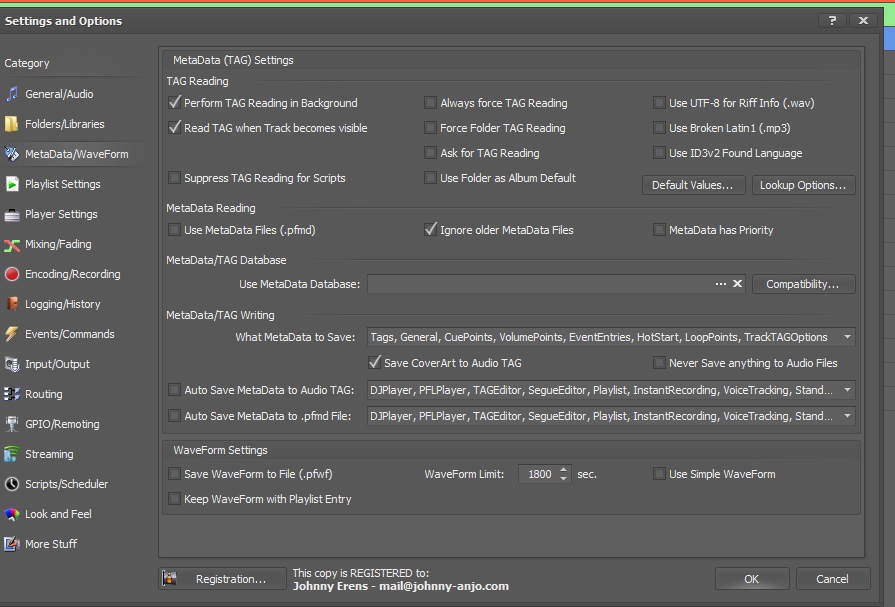Click the Mixing/Fading crossfade icon
Screen dimensions: 895x607
(x=12, y=244)
